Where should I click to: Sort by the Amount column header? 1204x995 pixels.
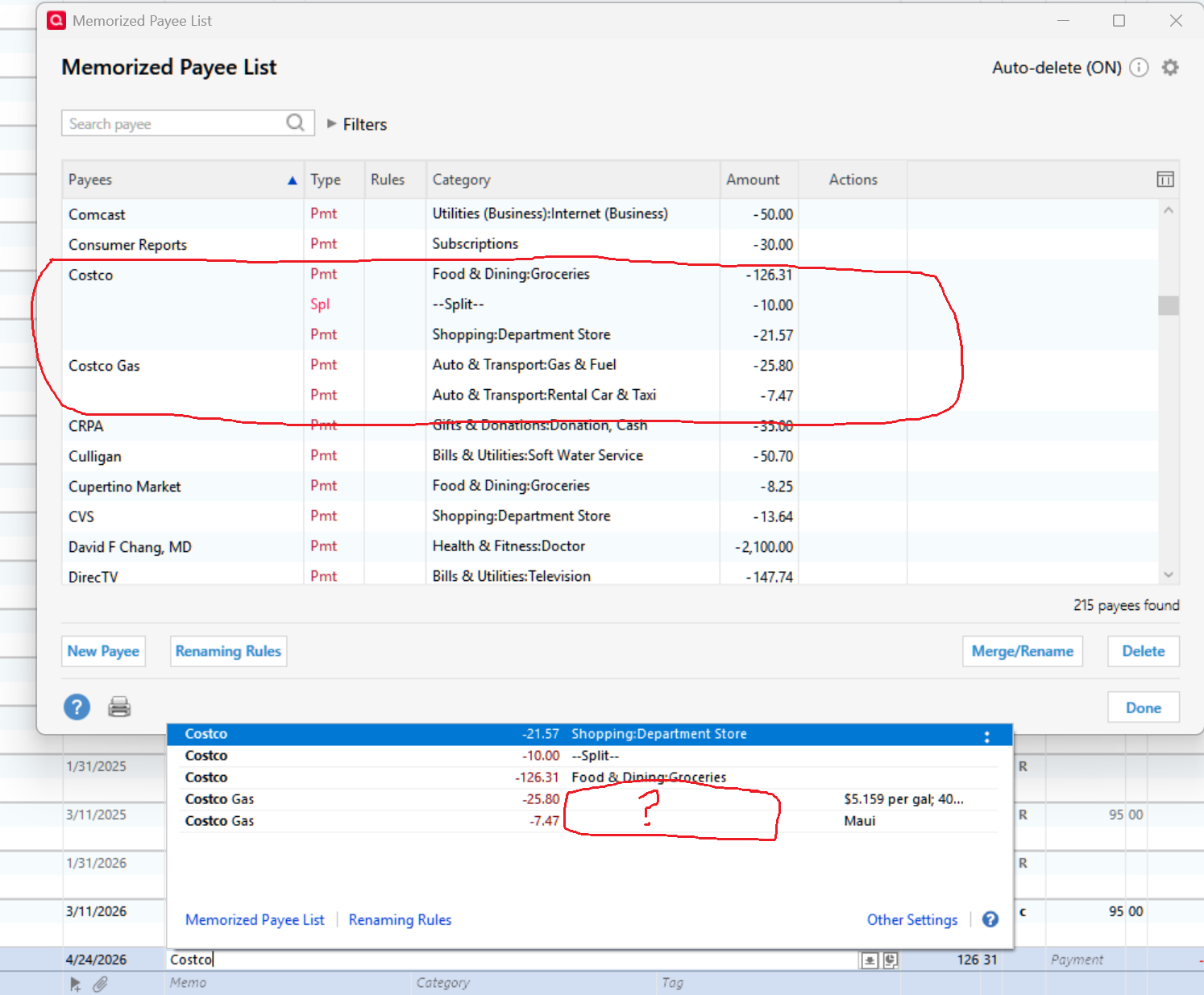759,180
